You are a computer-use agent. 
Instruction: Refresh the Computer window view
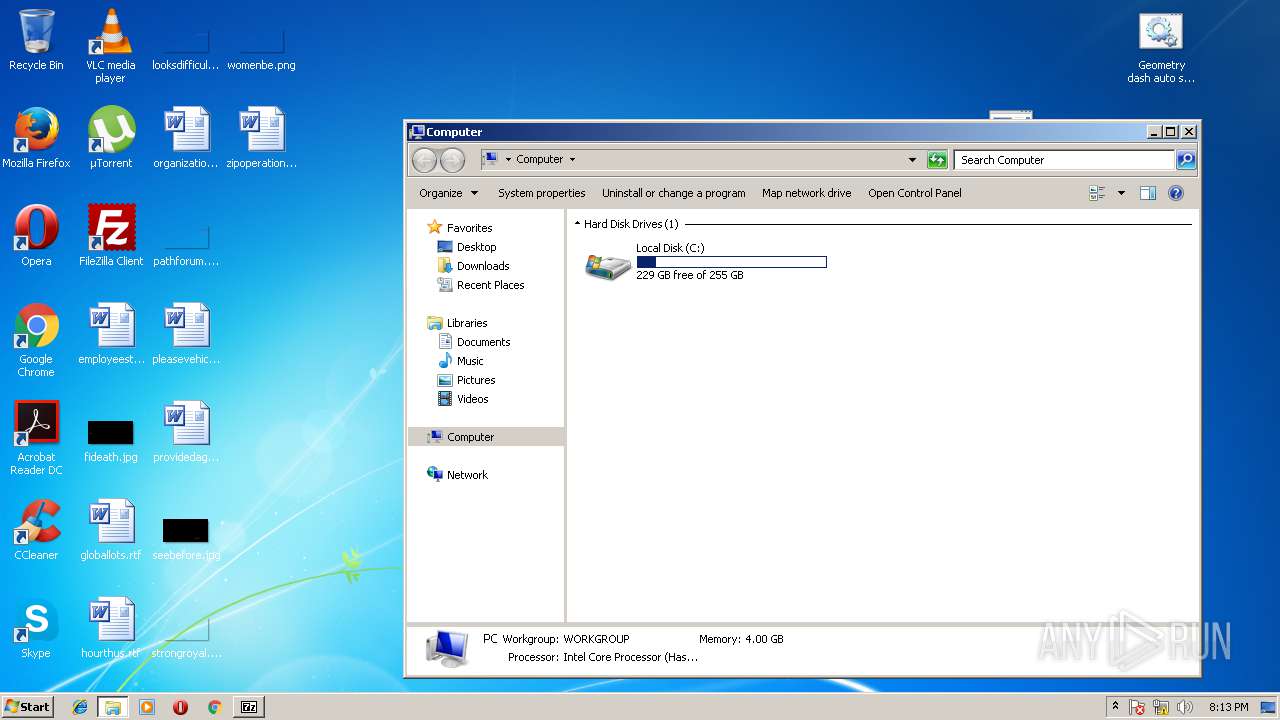click(937, 160)
